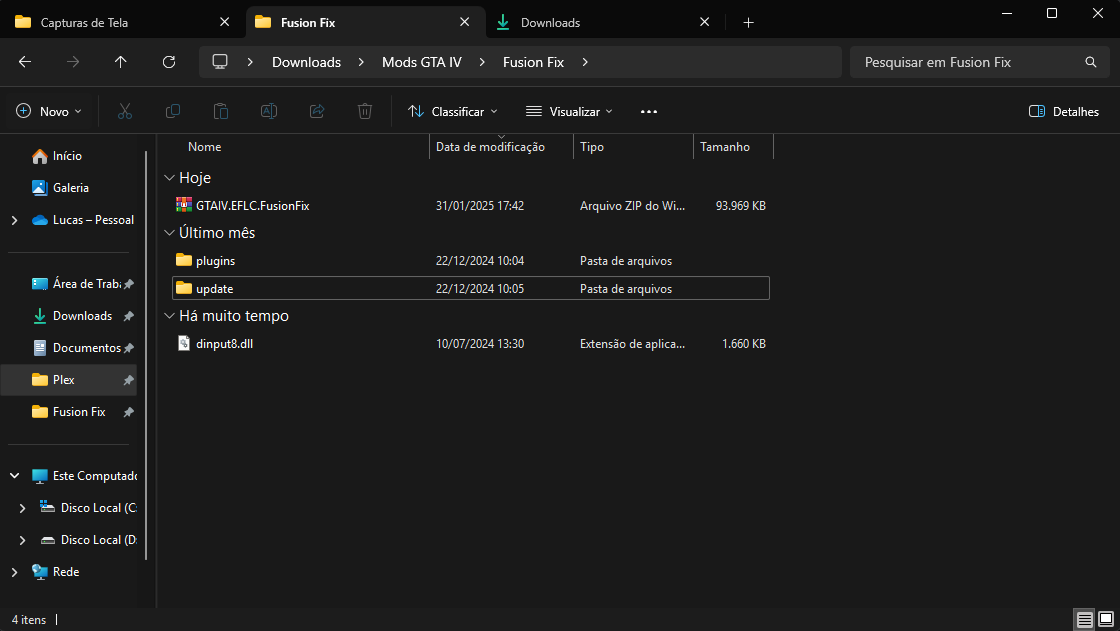This screenshot has height=631, width=1120.
Task: Go up one folder level
Action: pos(121,62)
